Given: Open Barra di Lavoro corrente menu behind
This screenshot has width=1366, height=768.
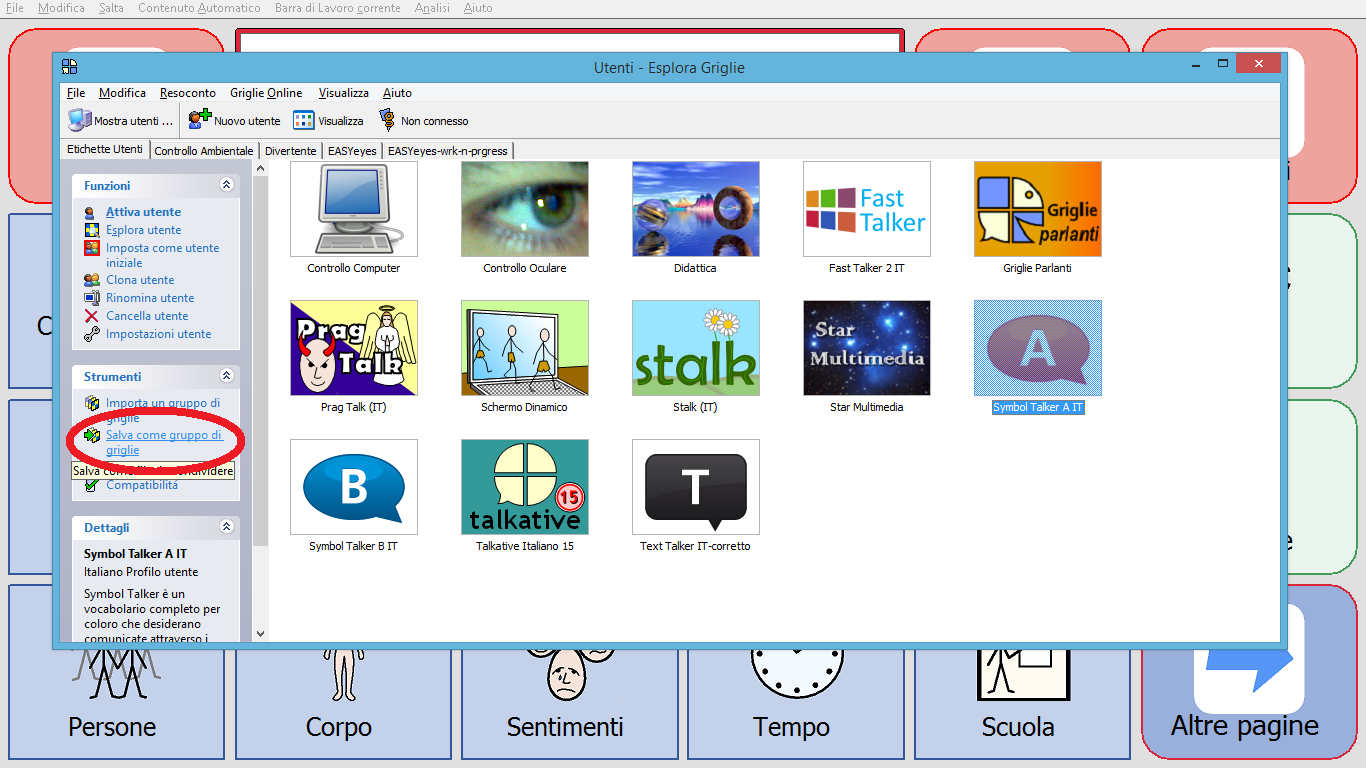Looking at the screenshot, I should coord(338,8).
